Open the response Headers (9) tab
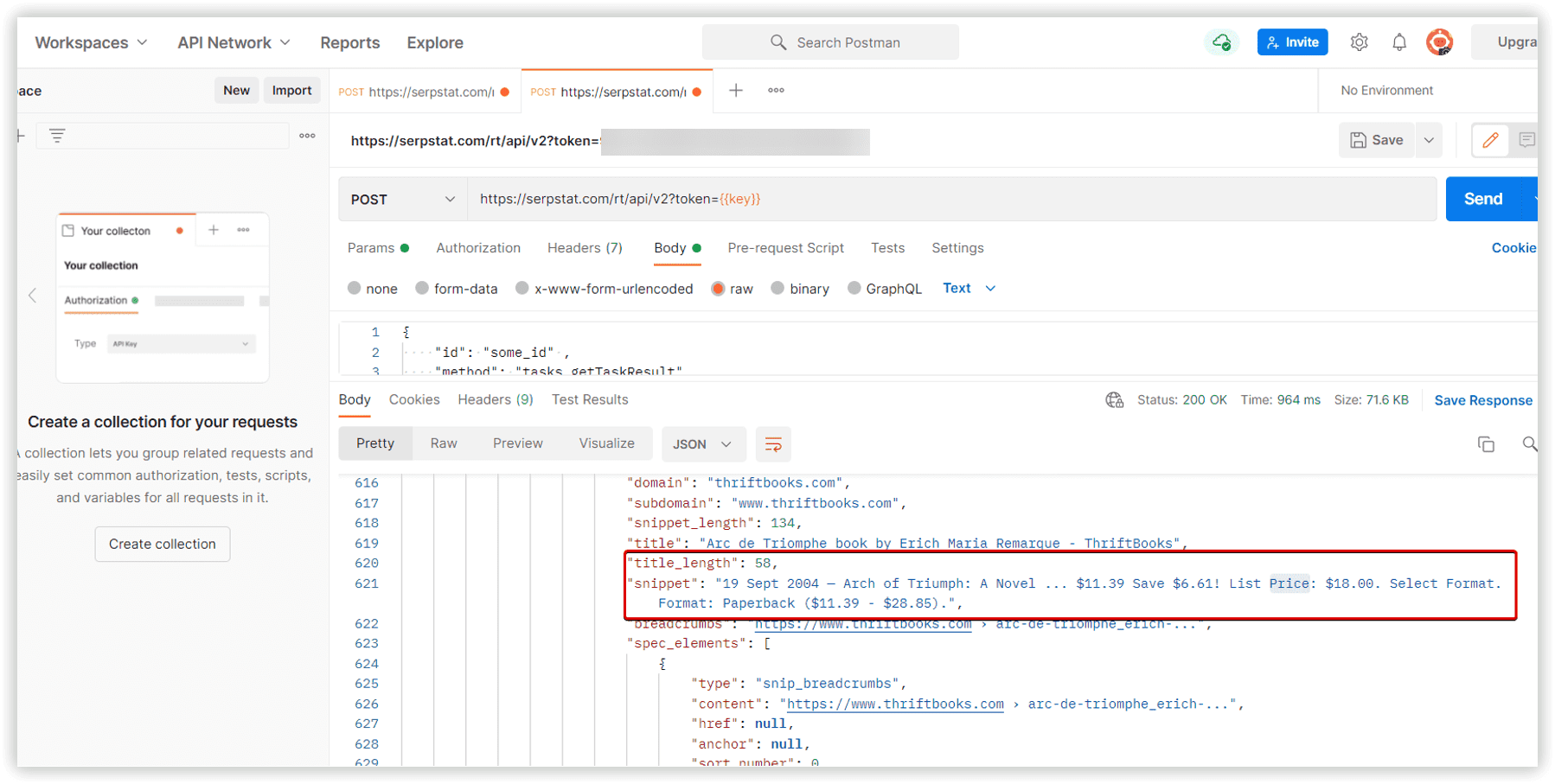Screen dimensions: 1555x784 pyautogui.click(x=496, y=399)
